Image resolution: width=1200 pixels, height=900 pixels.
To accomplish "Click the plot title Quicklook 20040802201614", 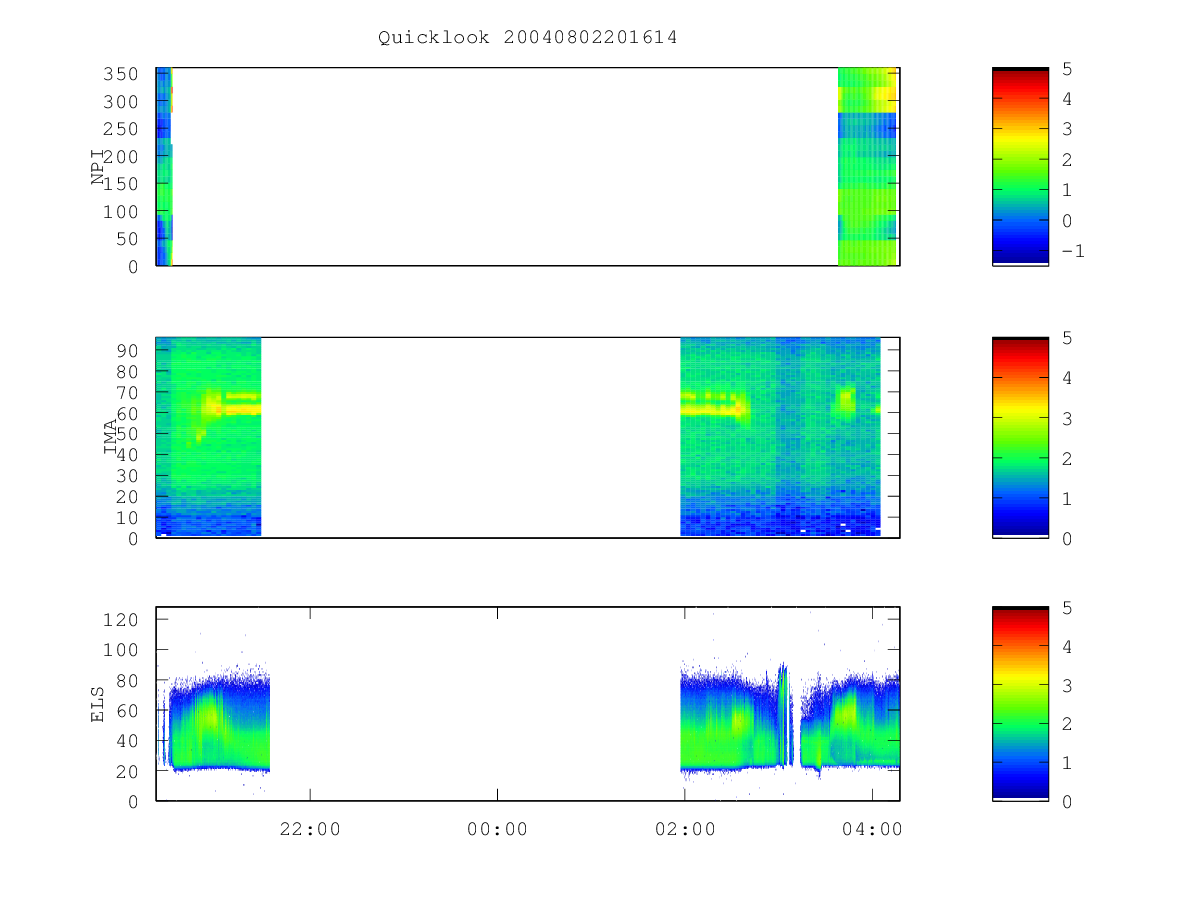I will [528, 38].
